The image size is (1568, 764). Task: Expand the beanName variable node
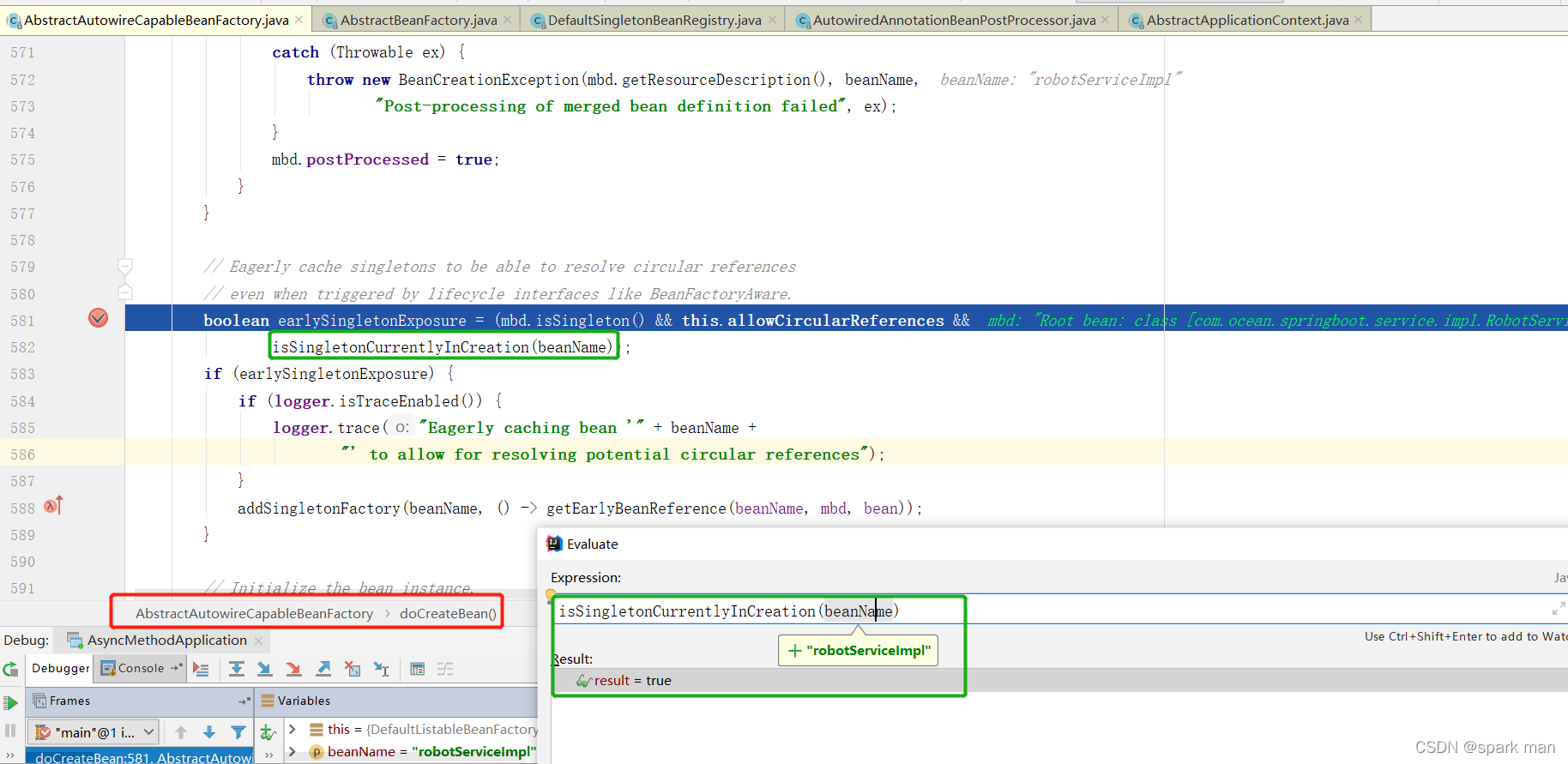[292, 752]
